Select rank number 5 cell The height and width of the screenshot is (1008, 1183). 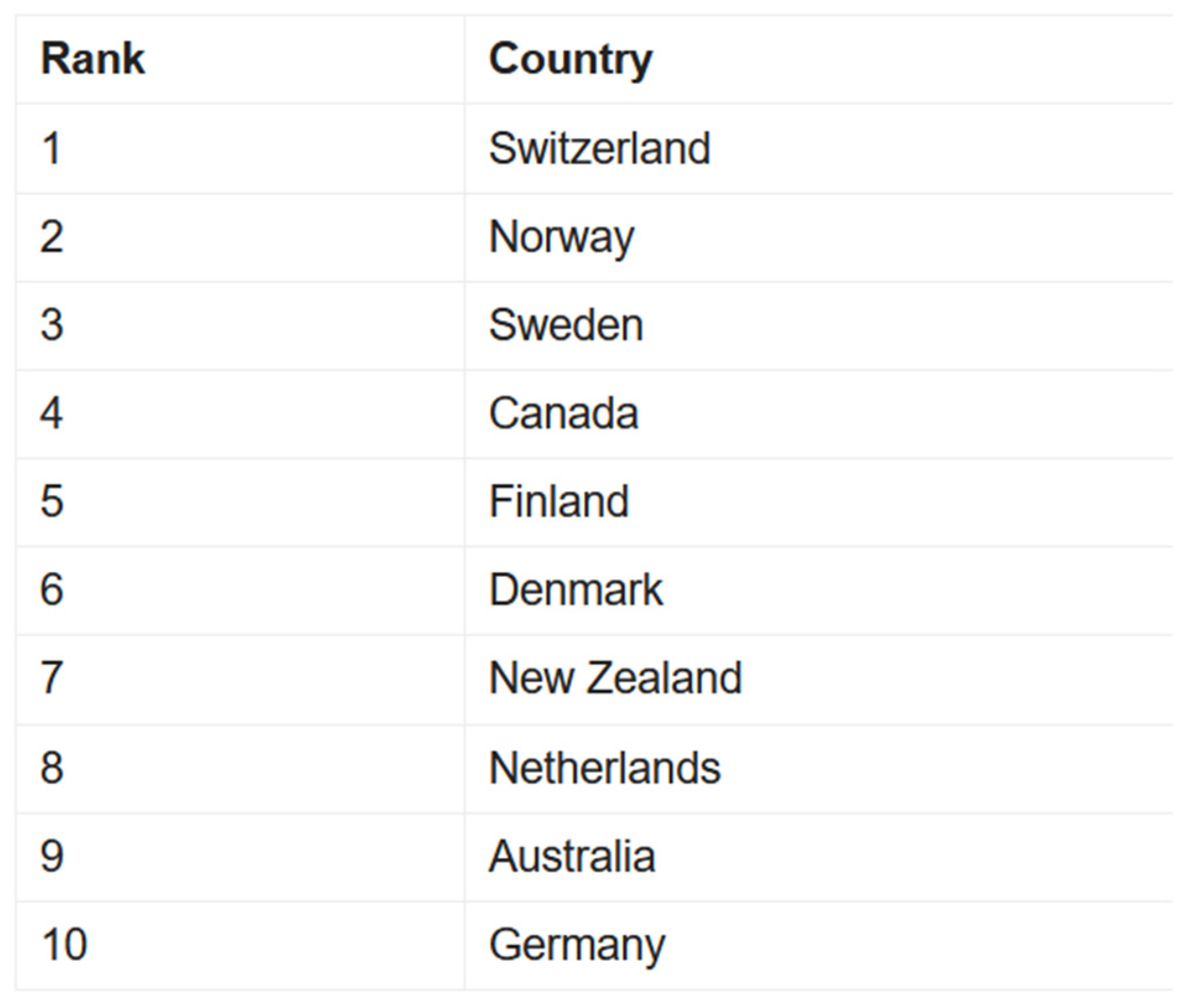point(52,502)
